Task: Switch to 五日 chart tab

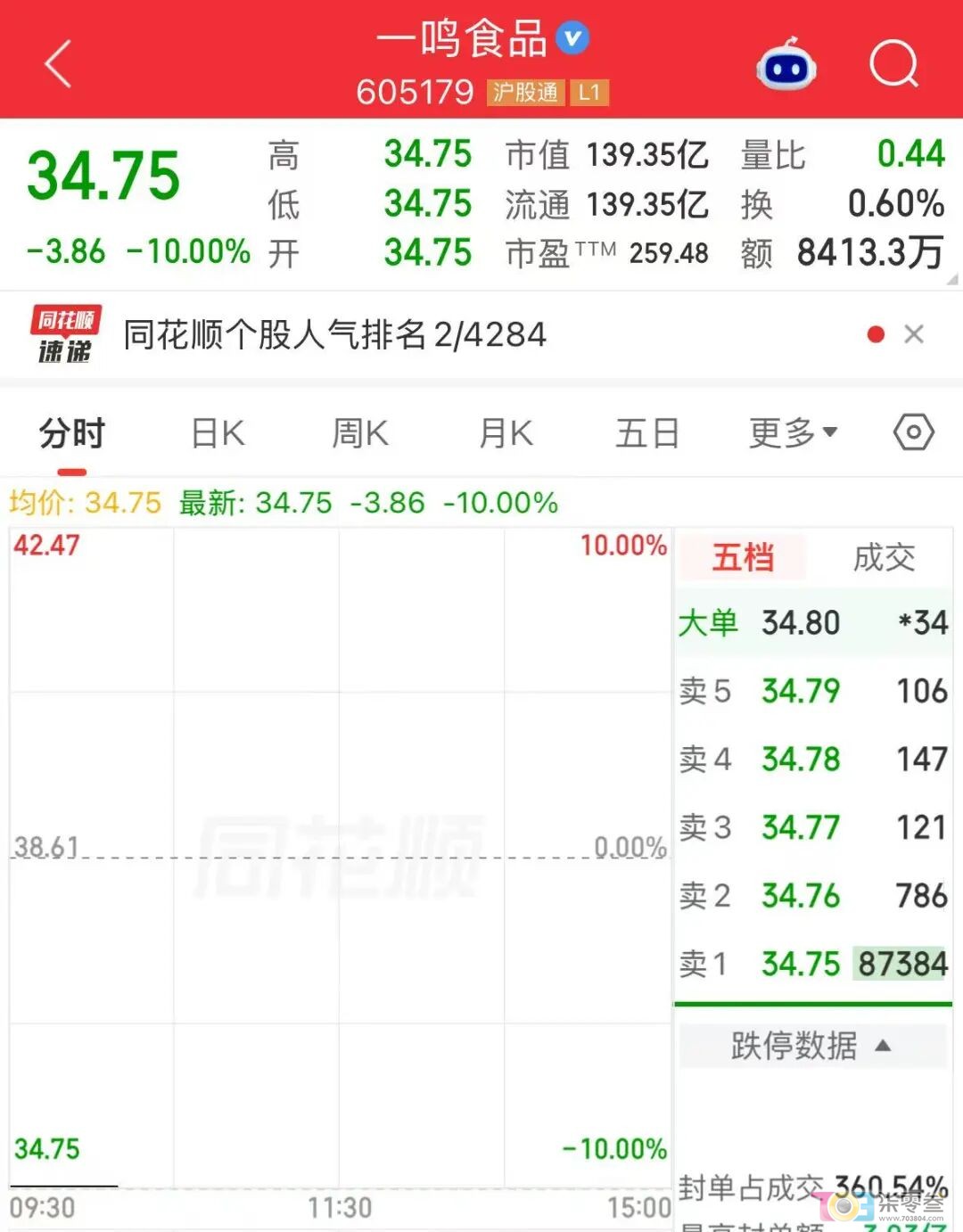Action: tap(647, 434)
